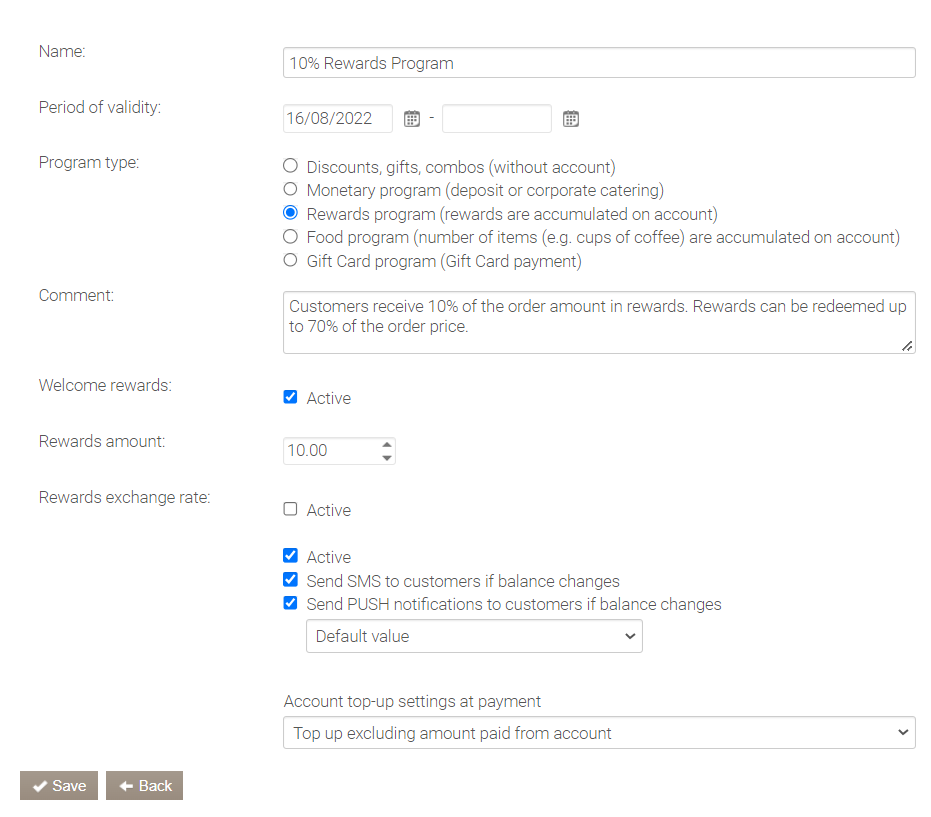
Task: Select Gift Card program type
Action: tap(291, 260)
